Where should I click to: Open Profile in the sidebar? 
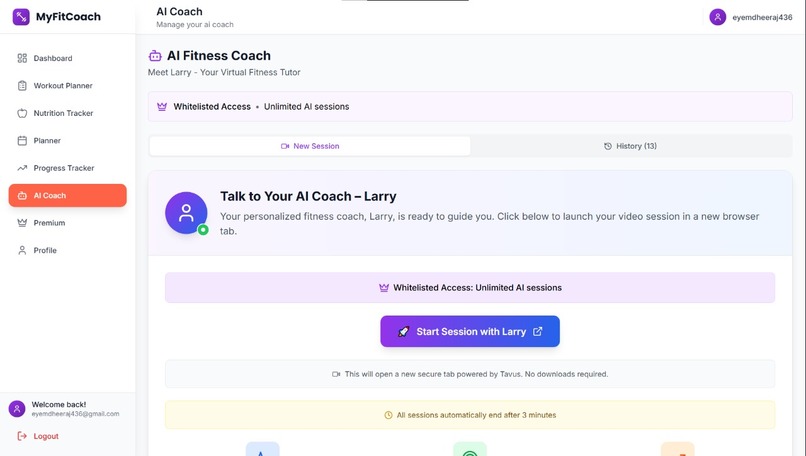pos(67,250)
